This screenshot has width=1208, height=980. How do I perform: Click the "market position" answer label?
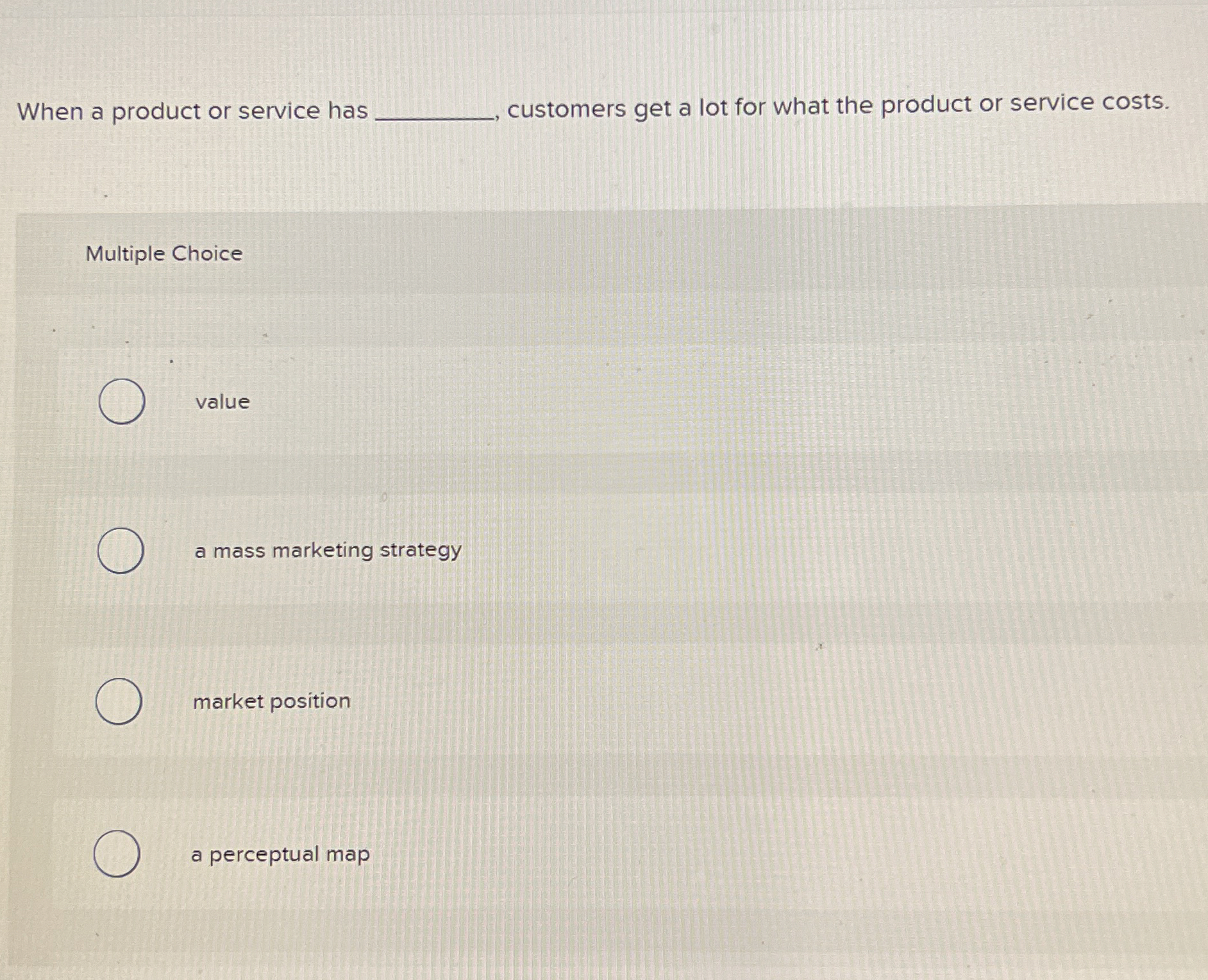[272, 701]
